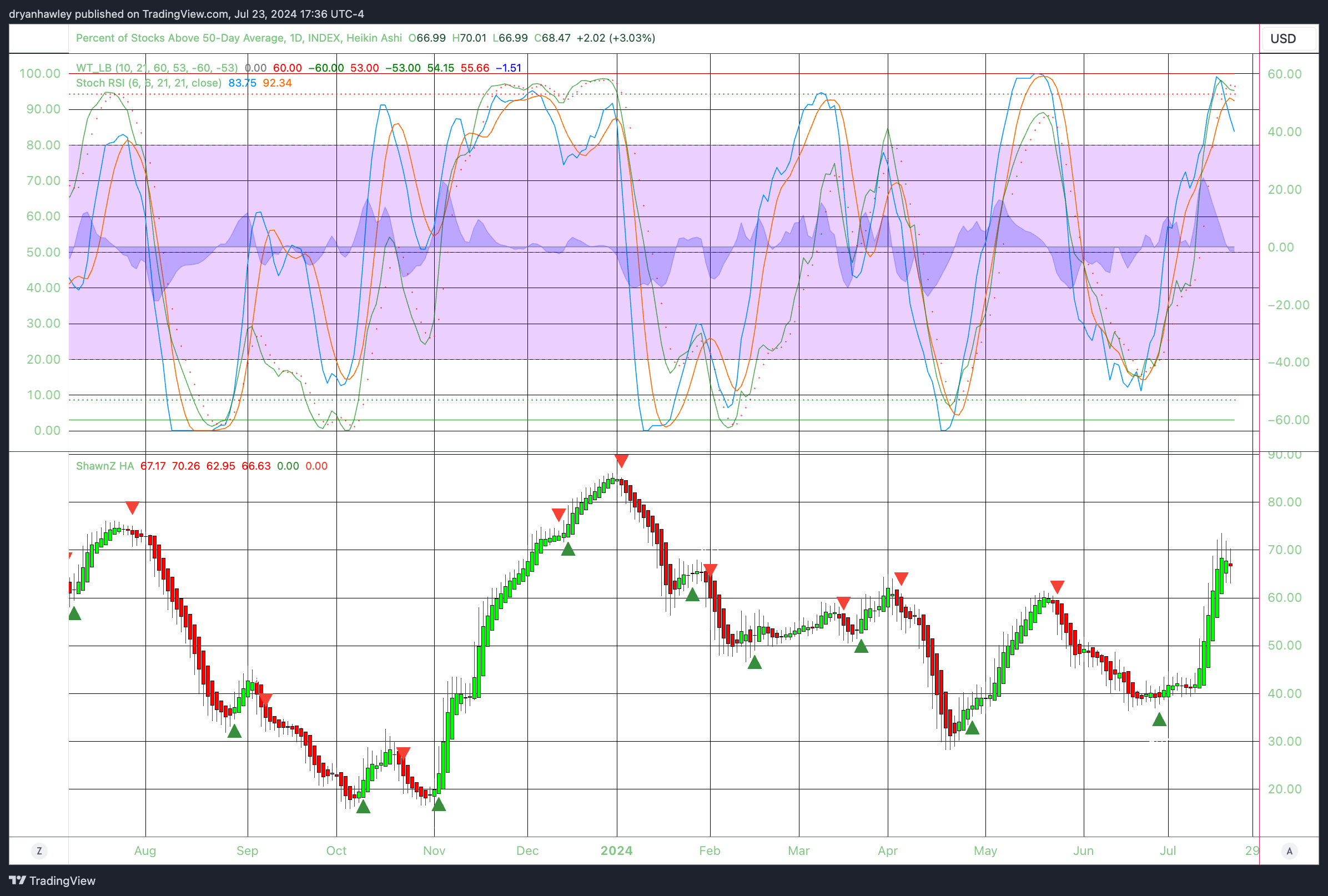The image size is (1328, 896).
Task: Click the 2024 label on the time axis
Action: pos(617,851)
